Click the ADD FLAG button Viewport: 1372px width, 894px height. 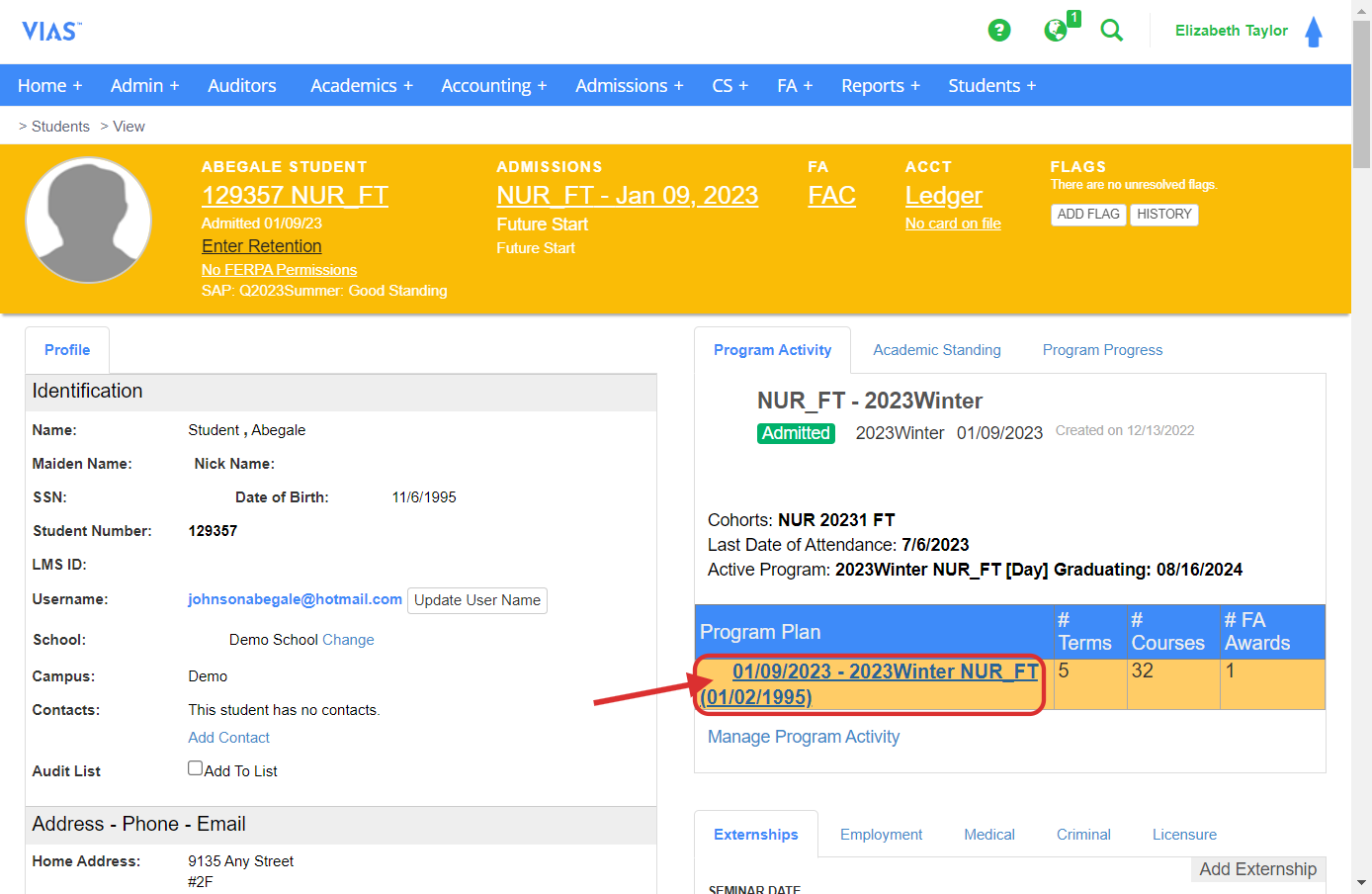(1088, 215)
